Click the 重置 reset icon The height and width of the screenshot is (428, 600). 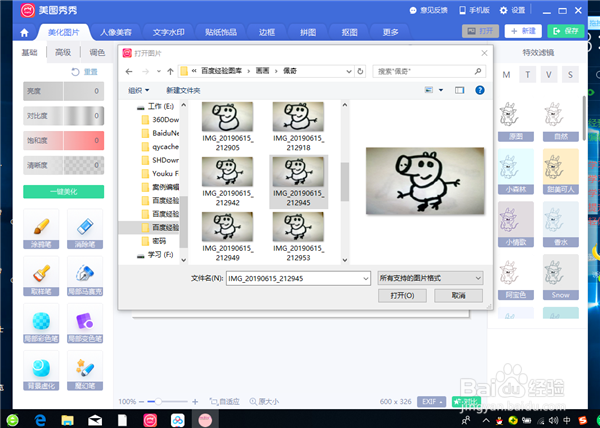click(75, 72)
